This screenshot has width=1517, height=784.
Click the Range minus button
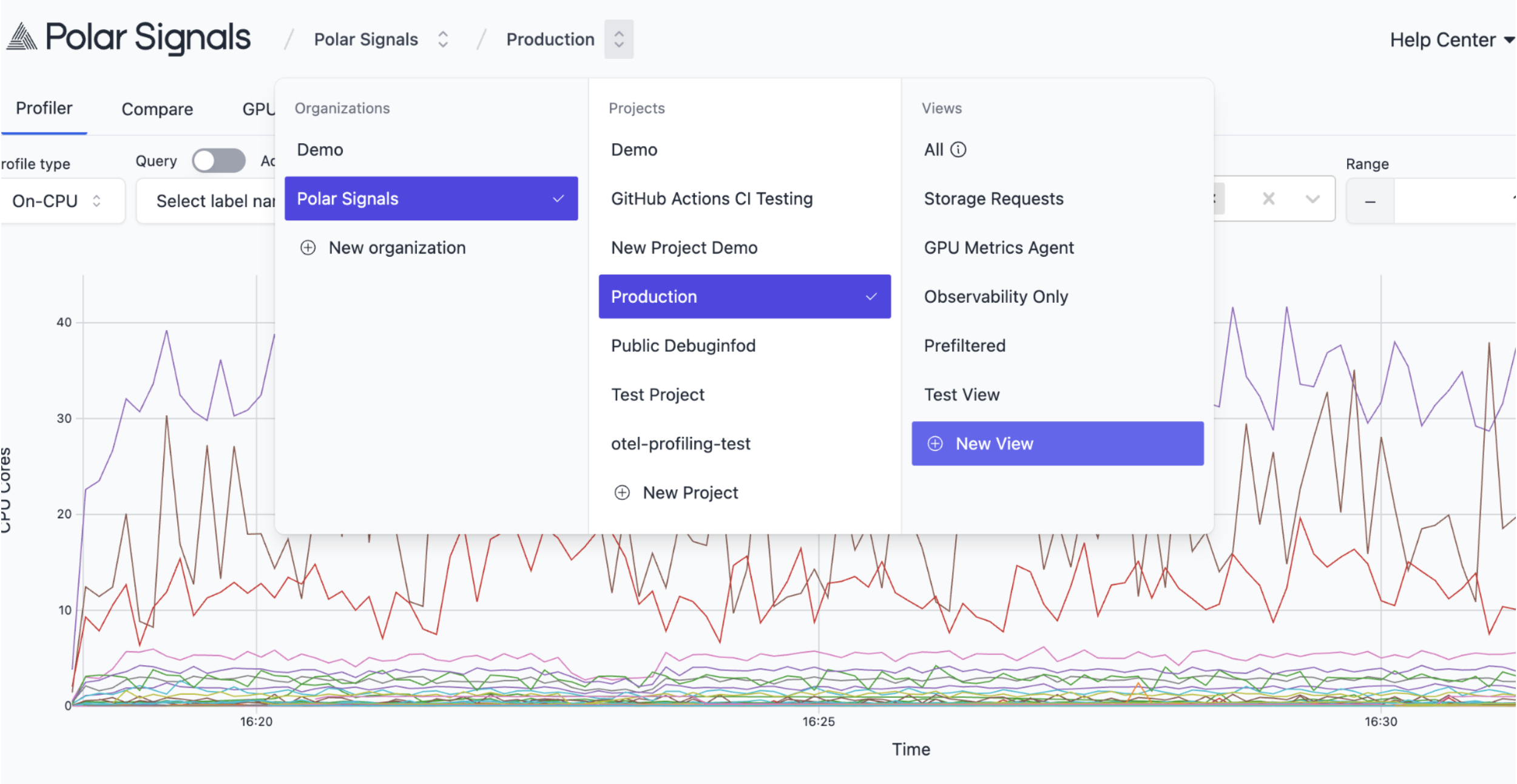click(x=1370, y=201)
